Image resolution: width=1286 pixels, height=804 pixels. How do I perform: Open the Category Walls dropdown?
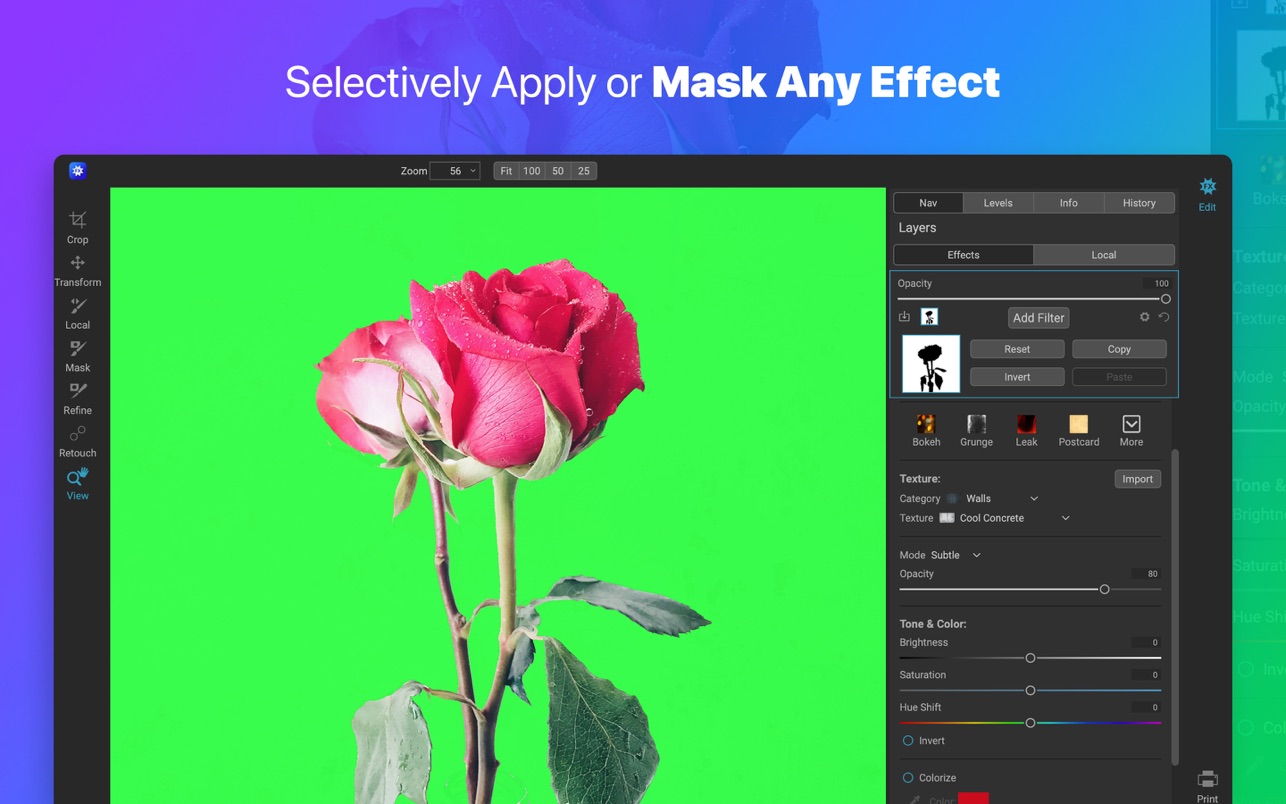(1002, 499)
